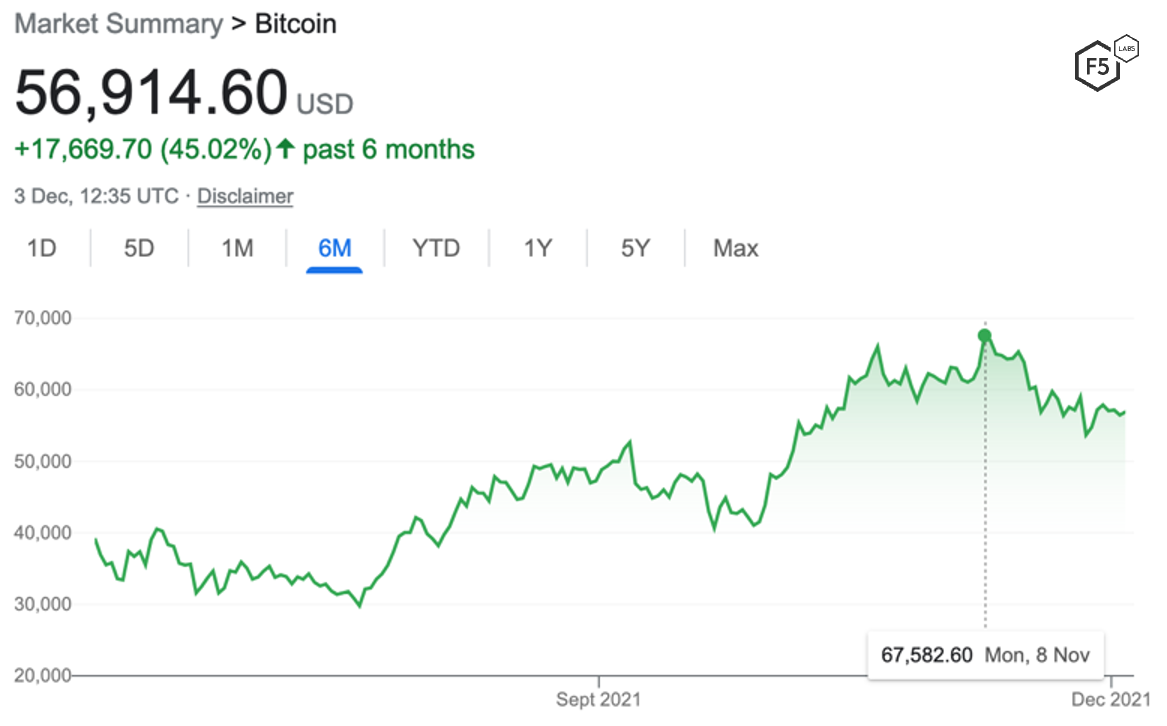1167x726 pixels.
Task: Click the green upward arrow indicator
Action: 286,150
